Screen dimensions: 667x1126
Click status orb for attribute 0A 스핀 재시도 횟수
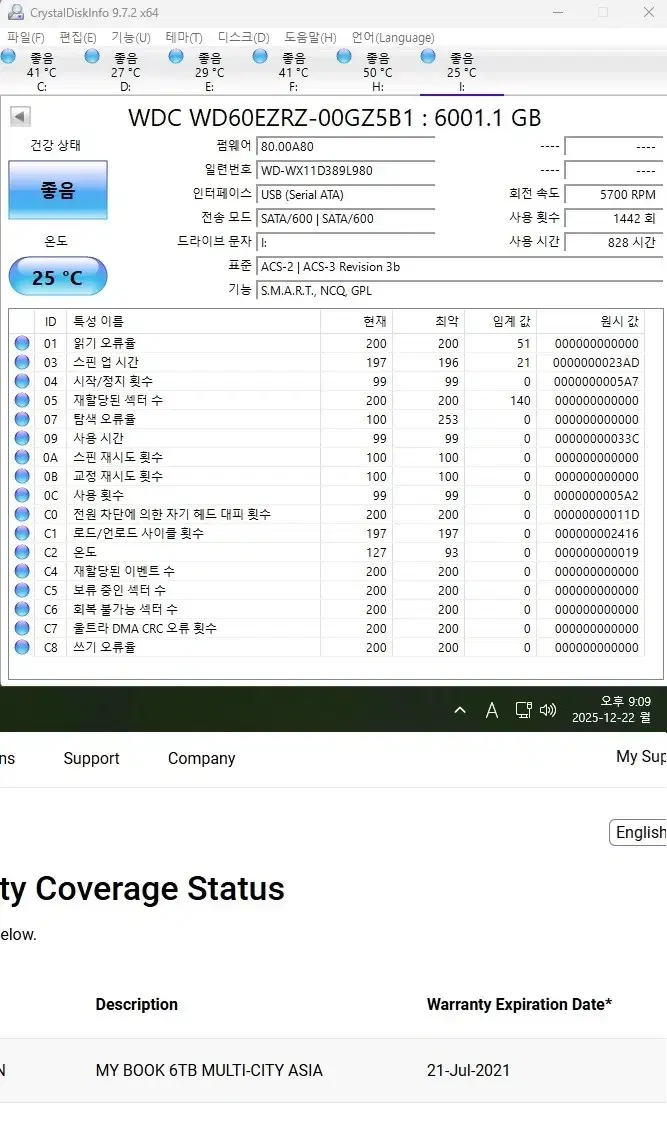pyautogui.click(x=22, y=457)
